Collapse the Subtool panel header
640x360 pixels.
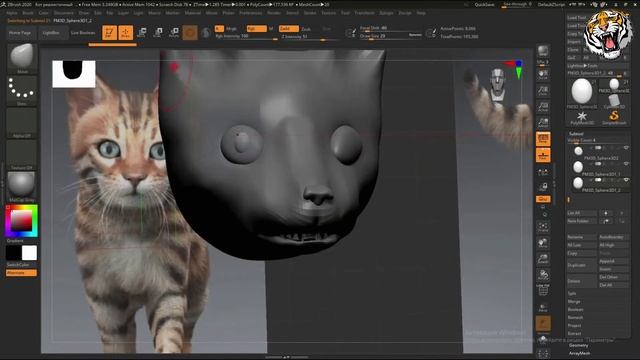pyautogui.click(x=576, y=133)
